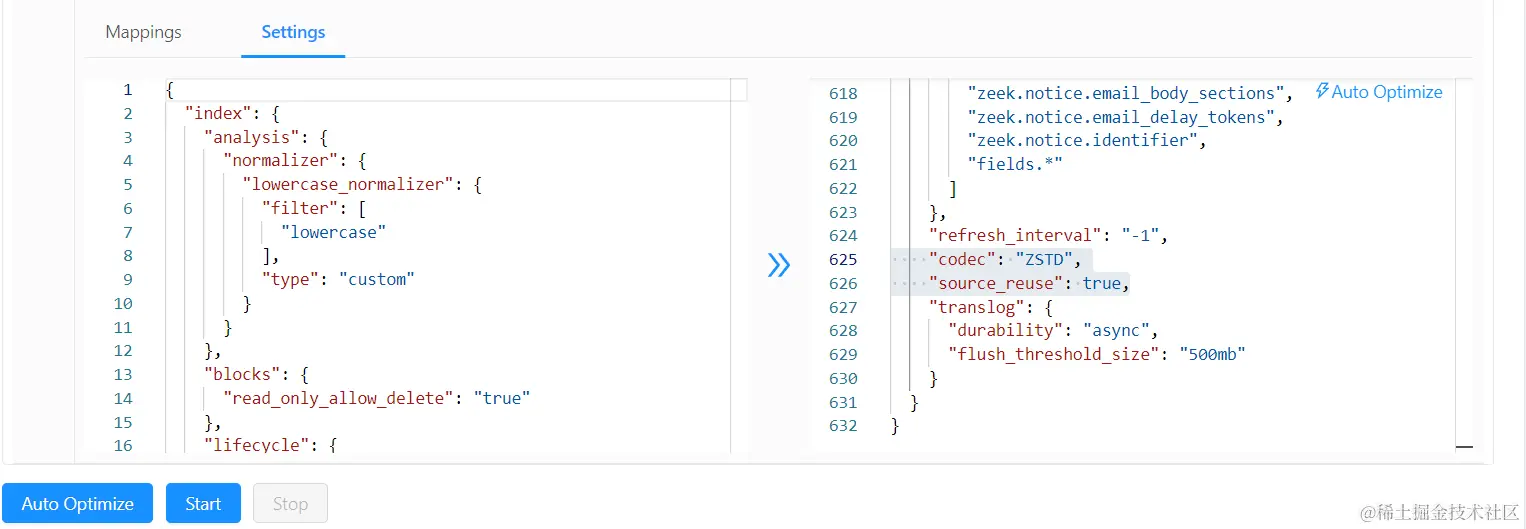Viewport: 1526px width, 529px height.
Task: Click the "lifecycle" key on line 16
Action: click(256, 446)
